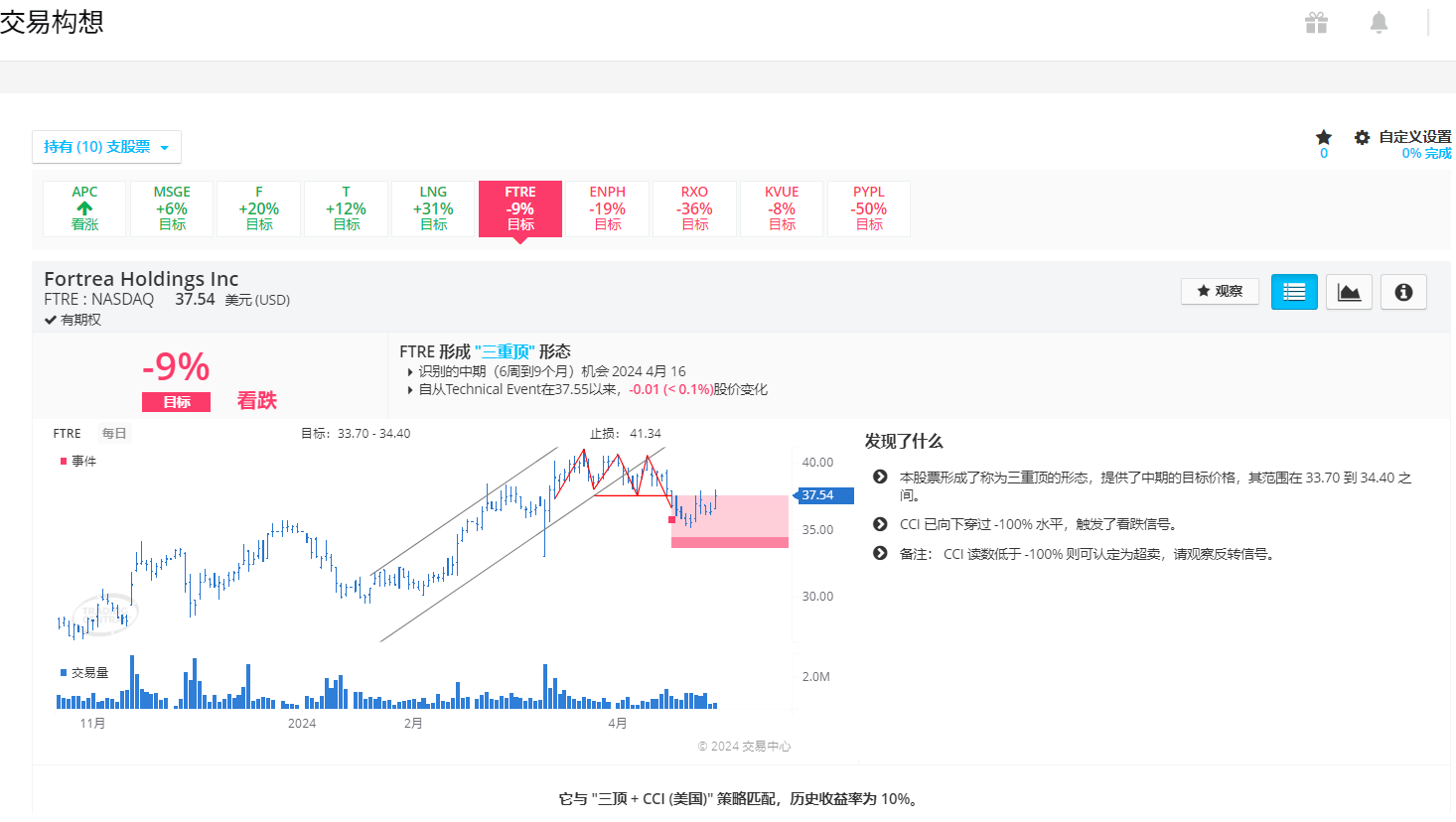Screen dimensions: 1456x822
Task: Expand the 持有 (10) 支股票 dropdown
Action: pos(106,147)
